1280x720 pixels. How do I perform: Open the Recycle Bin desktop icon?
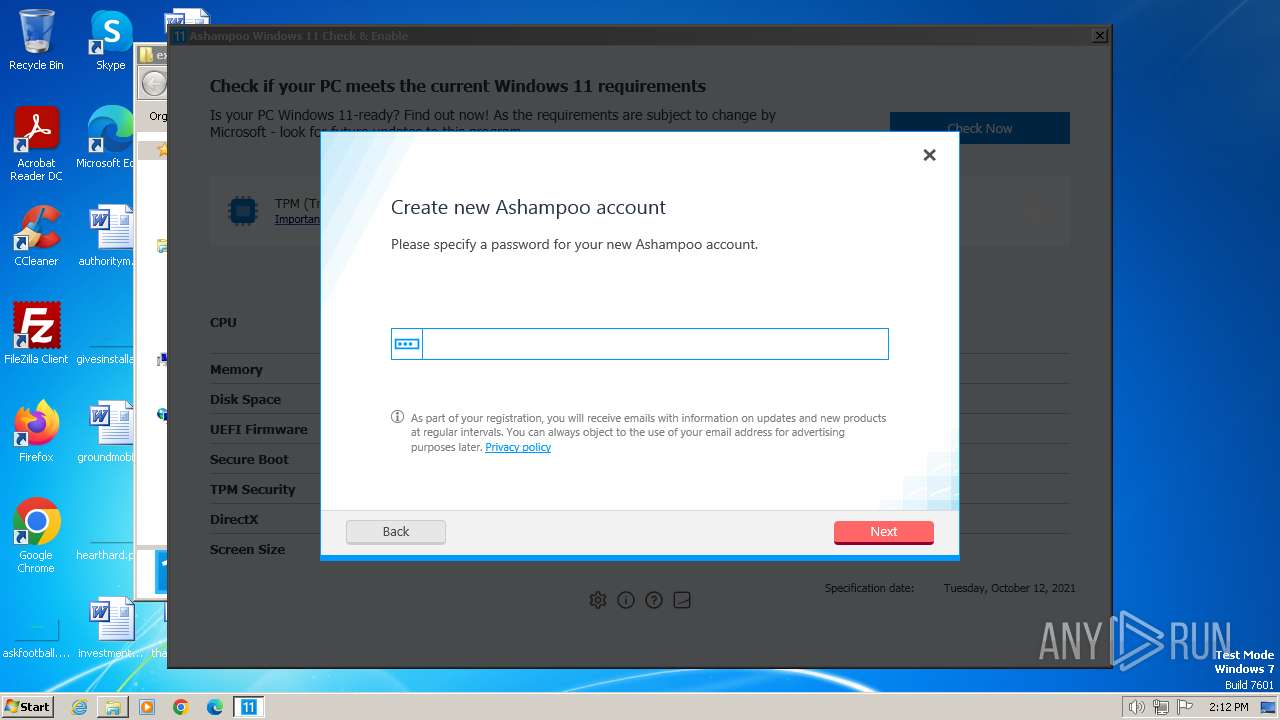tap(36, 40)
